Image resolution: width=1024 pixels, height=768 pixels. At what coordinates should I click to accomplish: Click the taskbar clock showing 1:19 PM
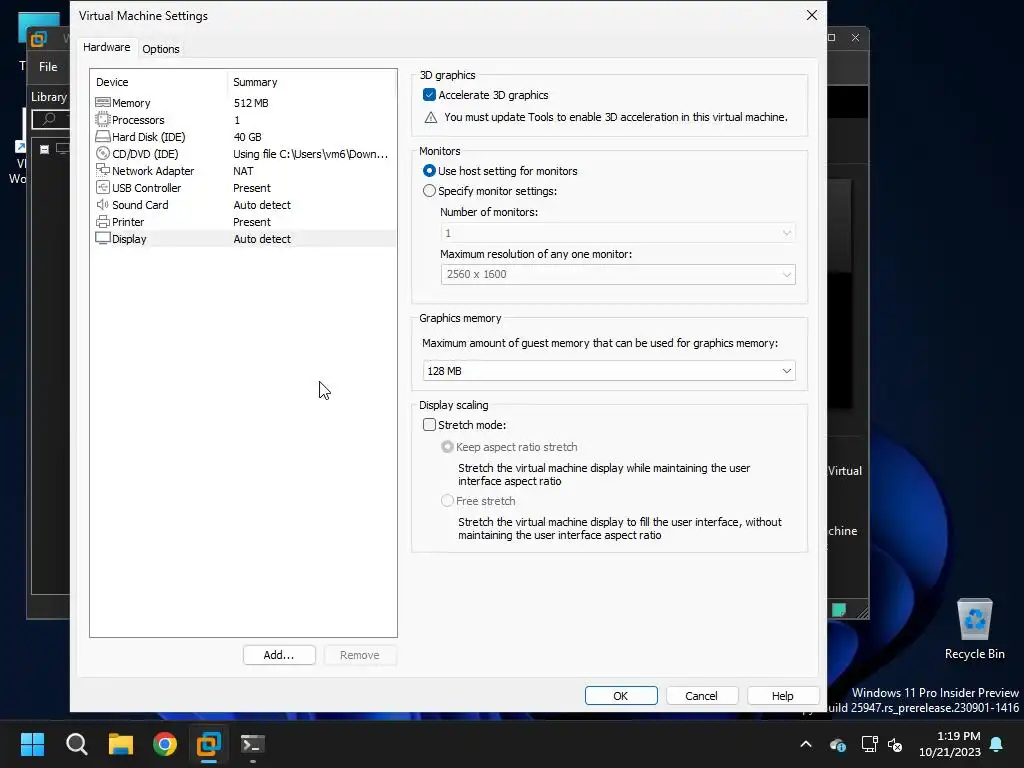(x=950, y=744)
